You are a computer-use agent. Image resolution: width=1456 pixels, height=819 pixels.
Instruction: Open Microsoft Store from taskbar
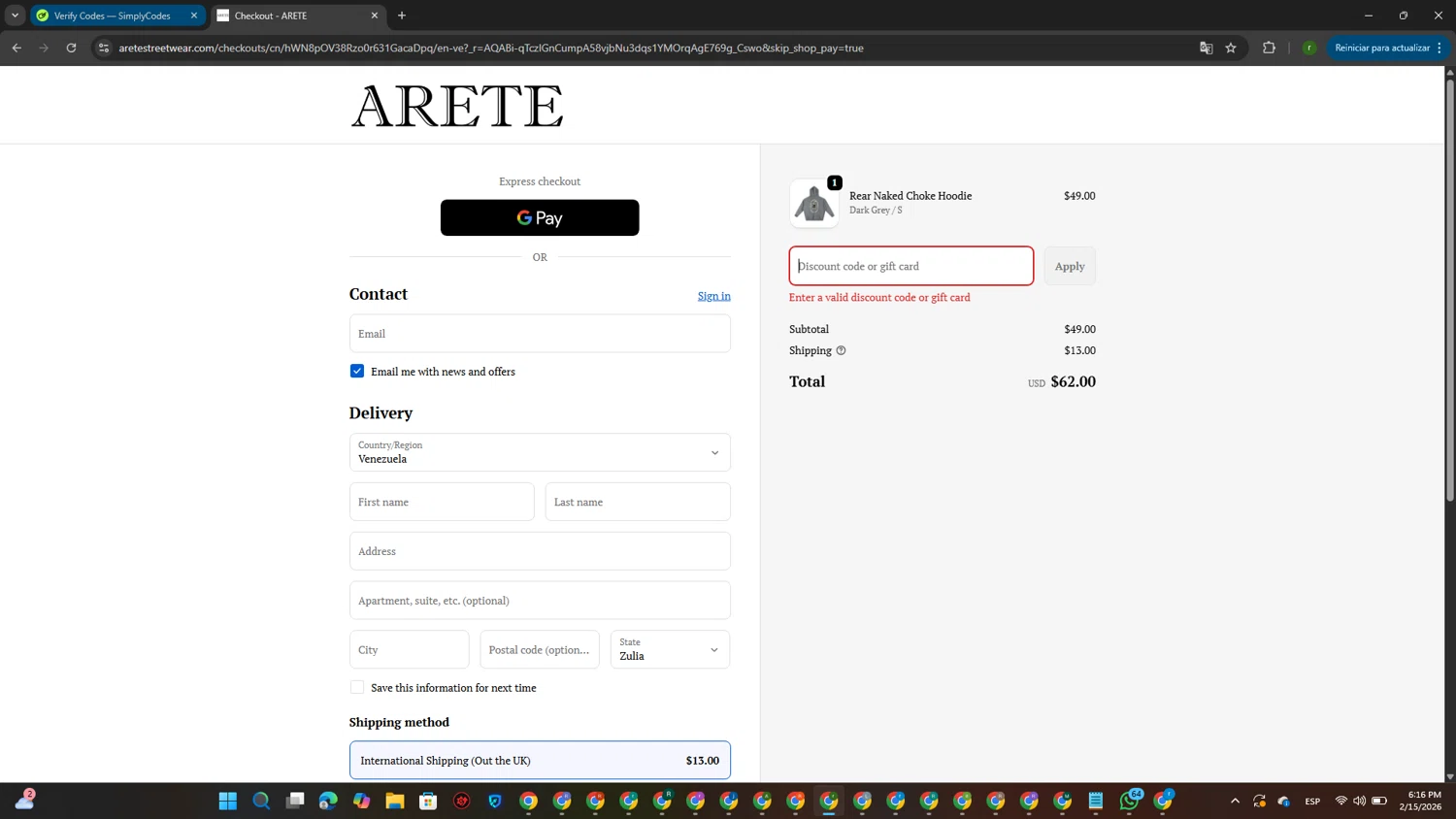coord(428,801)
